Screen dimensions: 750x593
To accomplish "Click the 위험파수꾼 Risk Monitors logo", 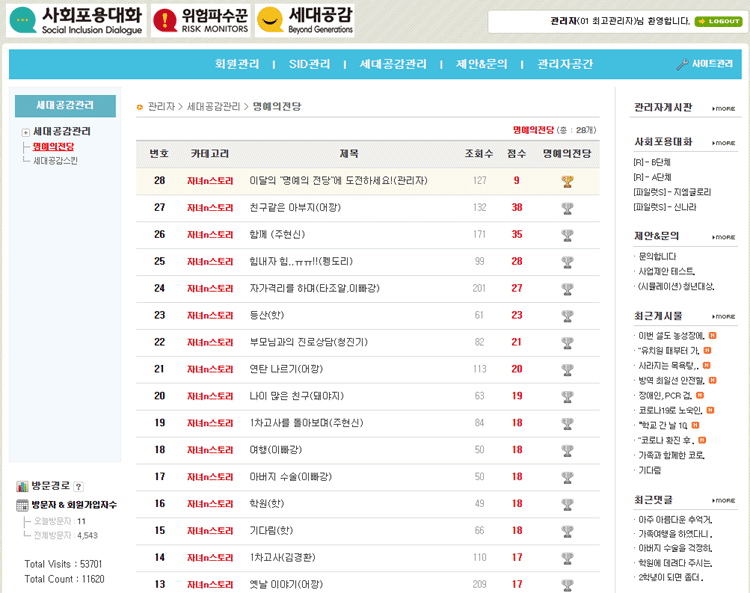I will [200, 21].
